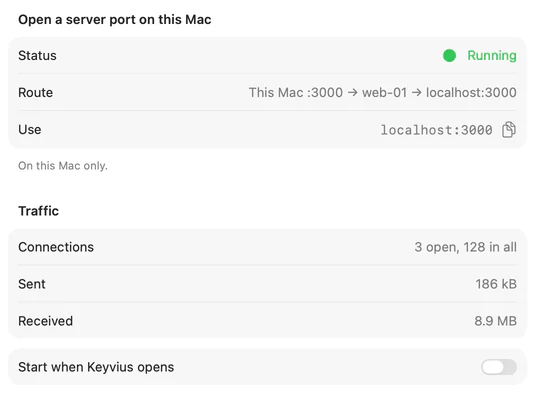Image resolution: width=536 pixels, height=393 pixels.
Task: Click the Received value 8.9 MB
Action: [495, 321]
